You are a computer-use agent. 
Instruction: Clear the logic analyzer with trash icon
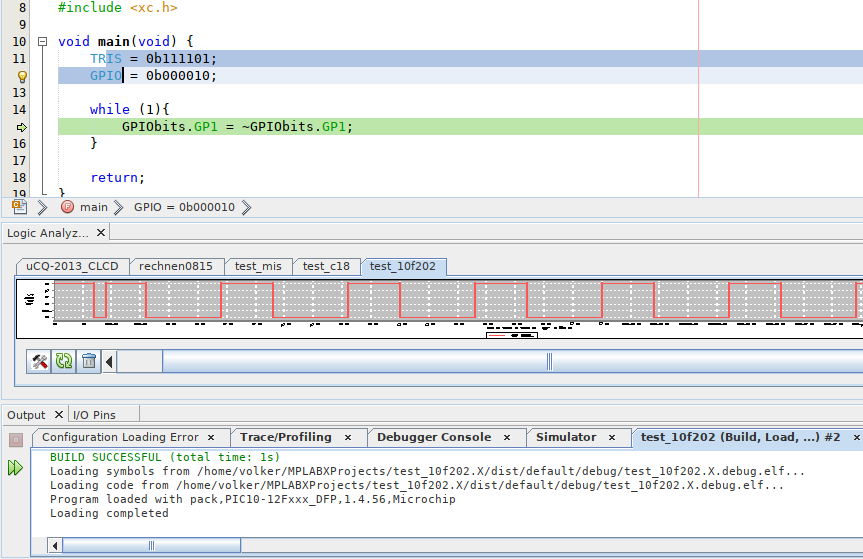pyautogui.click(x=89, y=361)
